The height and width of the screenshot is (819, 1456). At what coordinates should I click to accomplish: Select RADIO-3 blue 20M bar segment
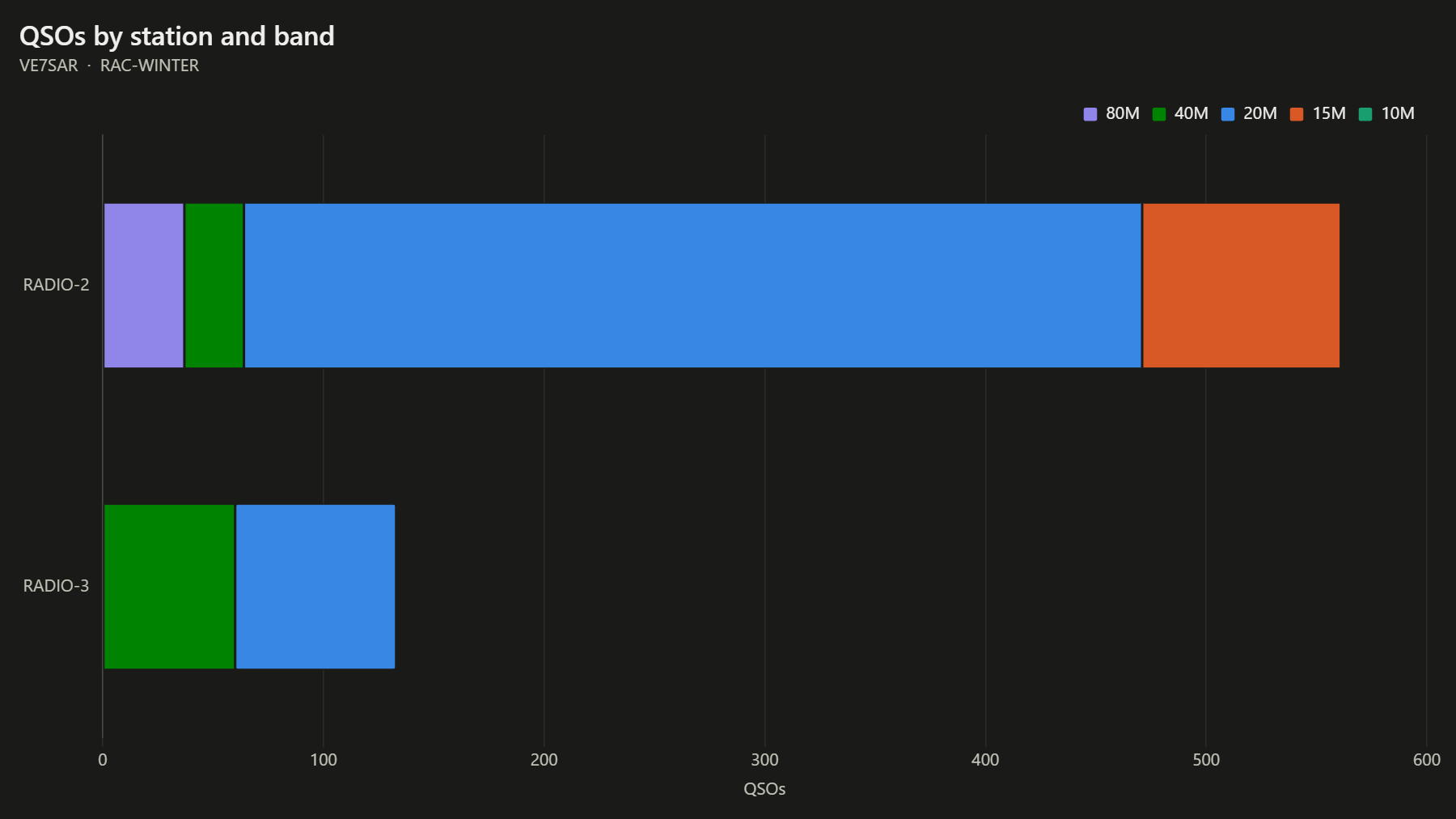315,587
